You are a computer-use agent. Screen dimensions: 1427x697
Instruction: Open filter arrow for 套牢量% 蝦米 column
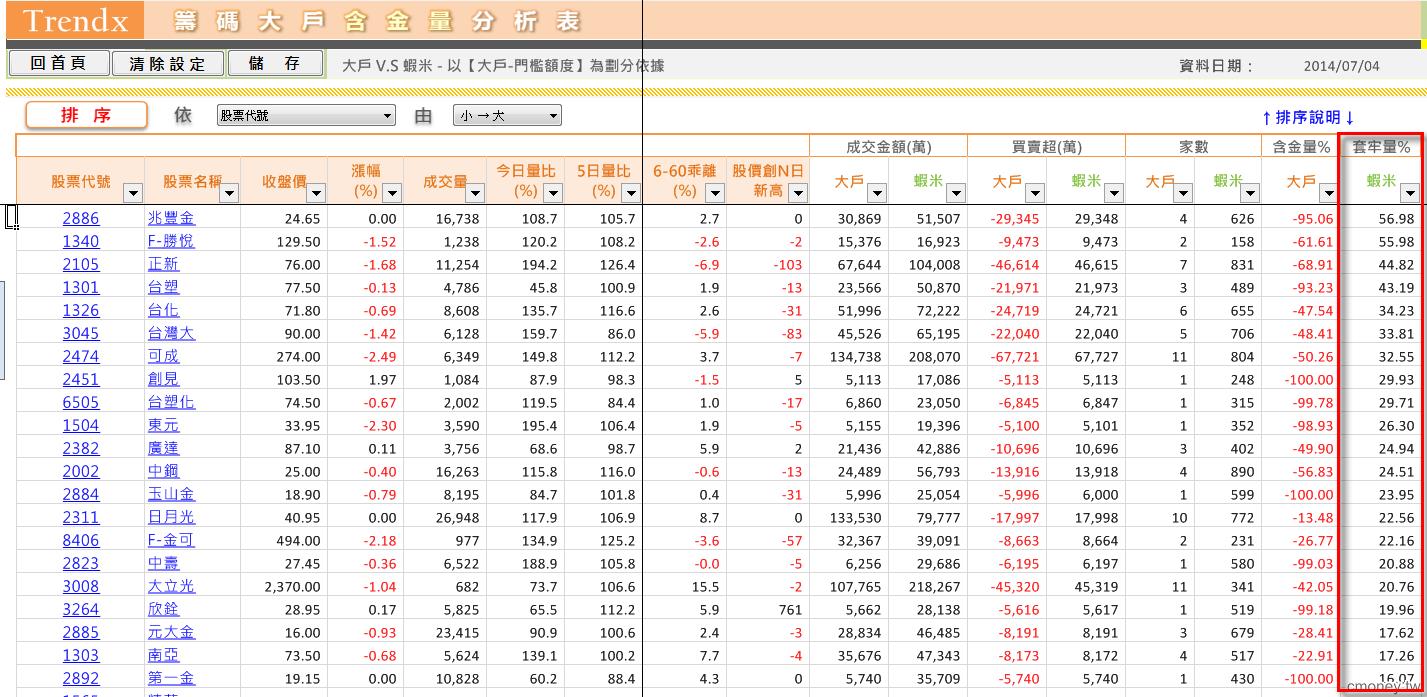1410,193
